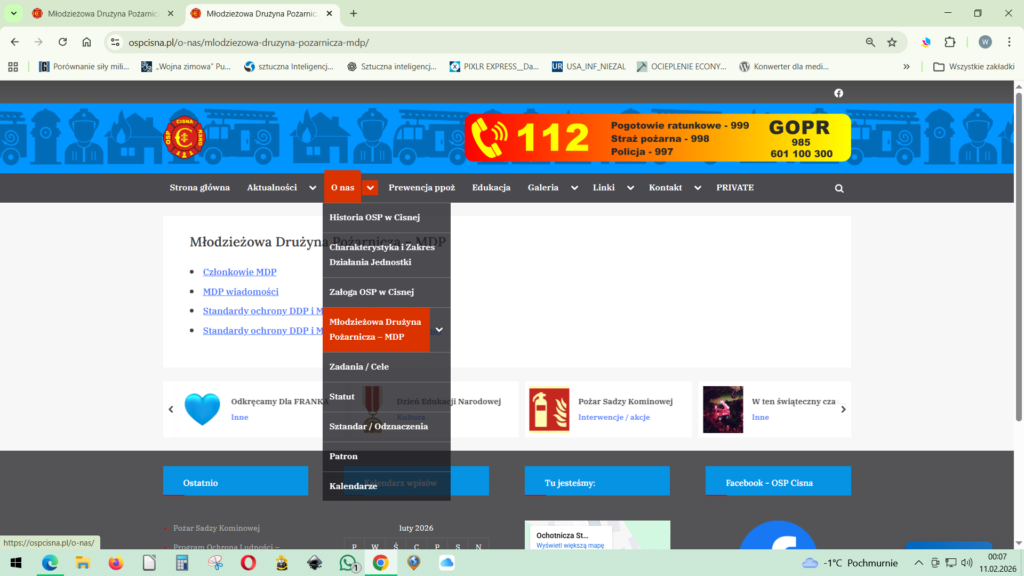1024x576 pixels.
Task: Open the site search magnifier icon
Action: tap(838, 188)
